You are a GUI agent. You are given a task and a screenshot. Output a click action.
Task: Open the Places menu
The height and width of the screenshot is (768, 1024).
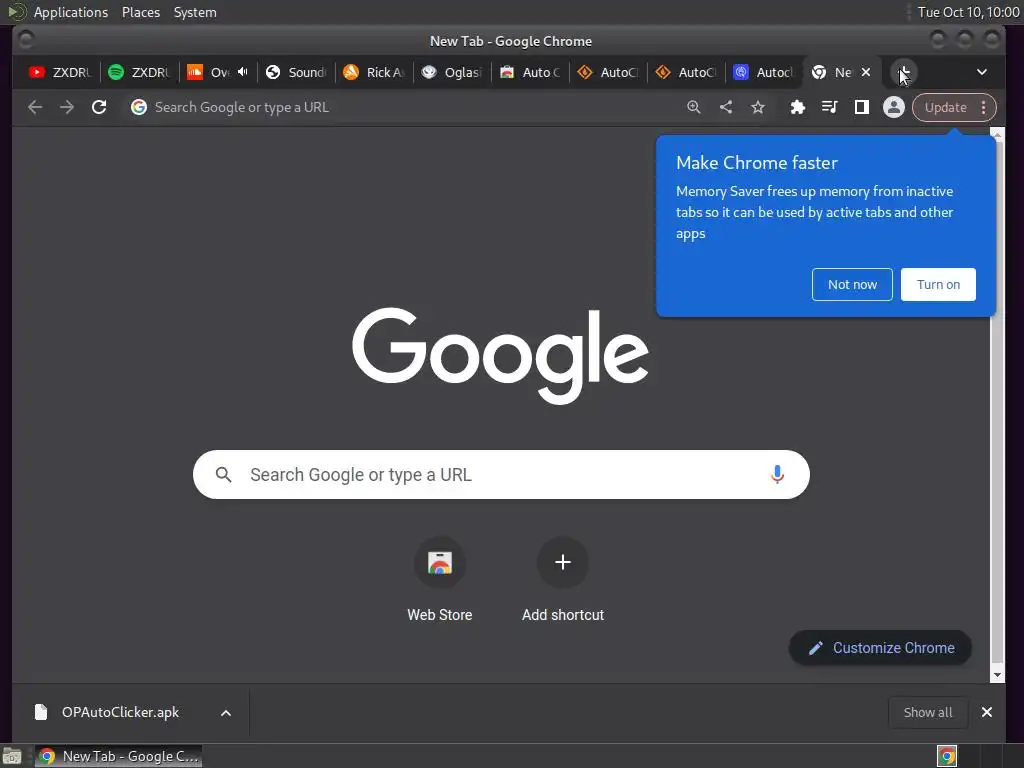[x=140, y=12]
